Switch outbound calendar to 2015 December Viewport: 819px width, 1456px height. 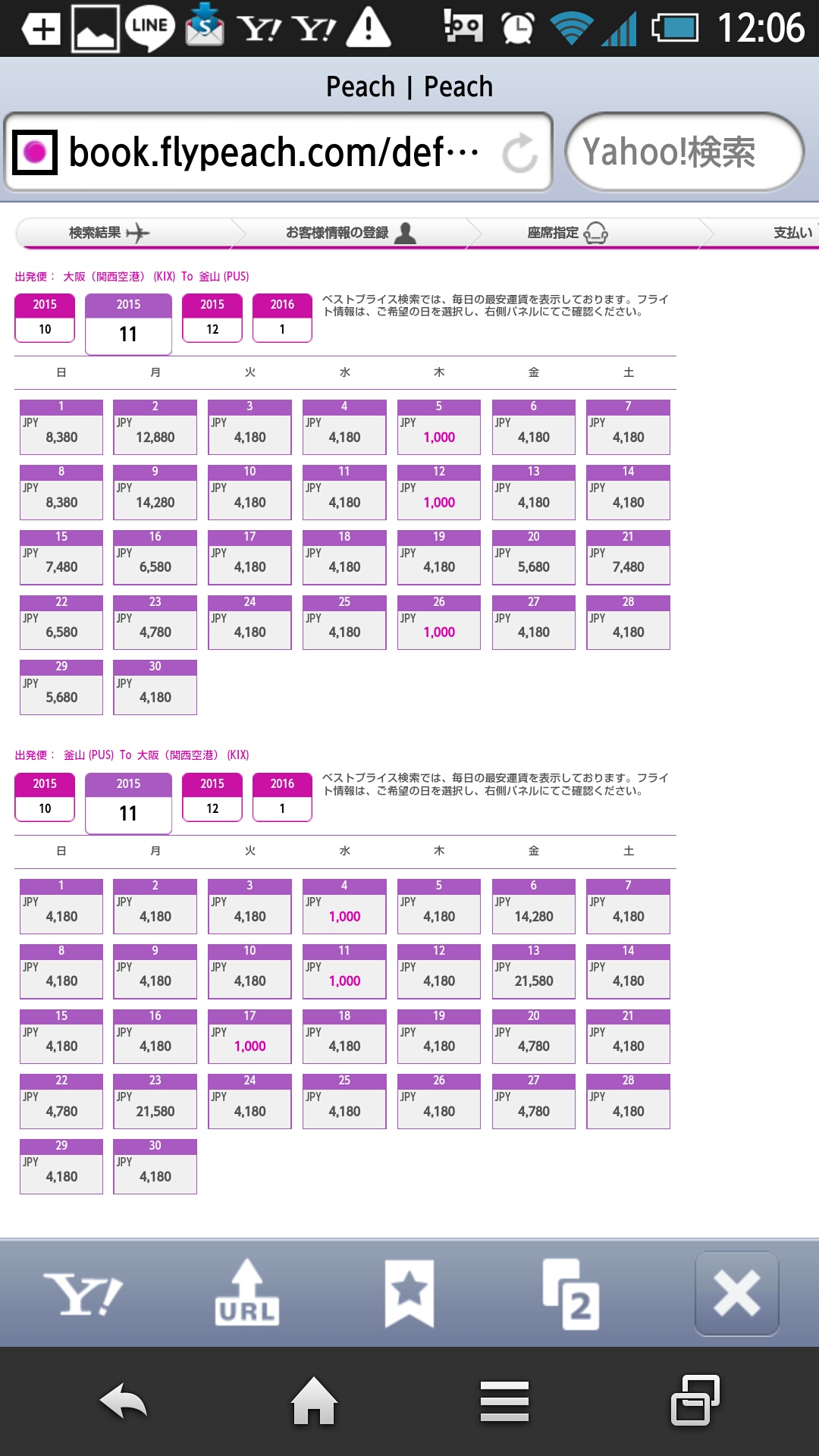(212, 318)
